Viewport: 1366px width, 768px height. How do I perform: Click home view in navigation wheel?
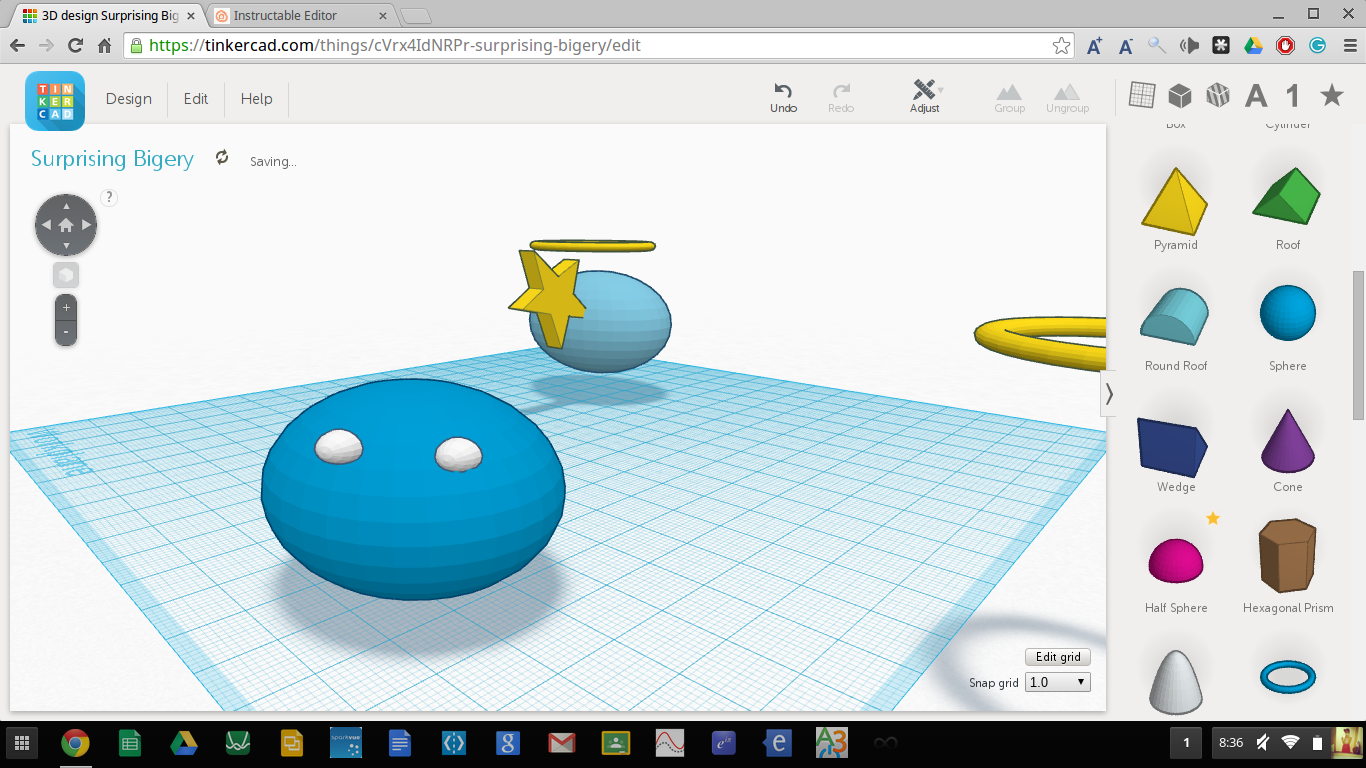coord(66,225)
